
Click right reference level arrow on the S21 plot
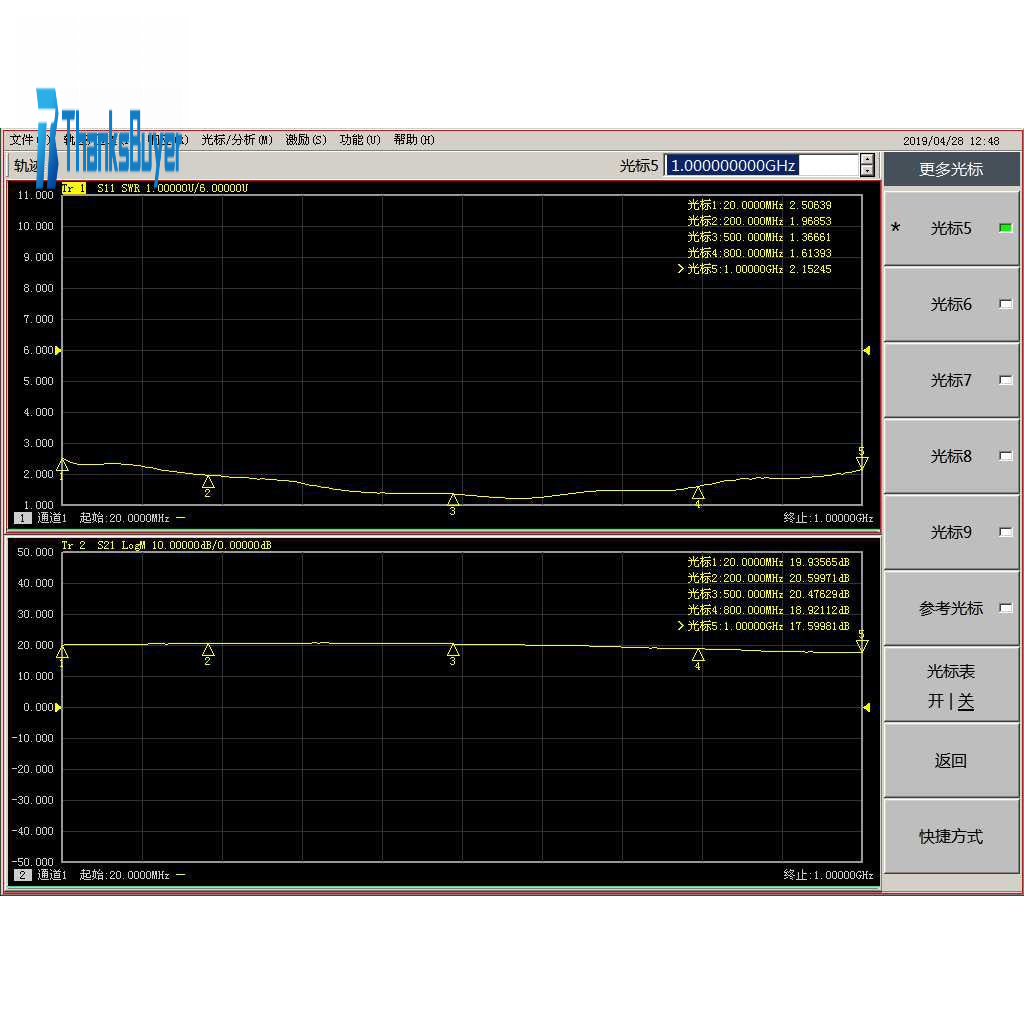tap(867, 707)
